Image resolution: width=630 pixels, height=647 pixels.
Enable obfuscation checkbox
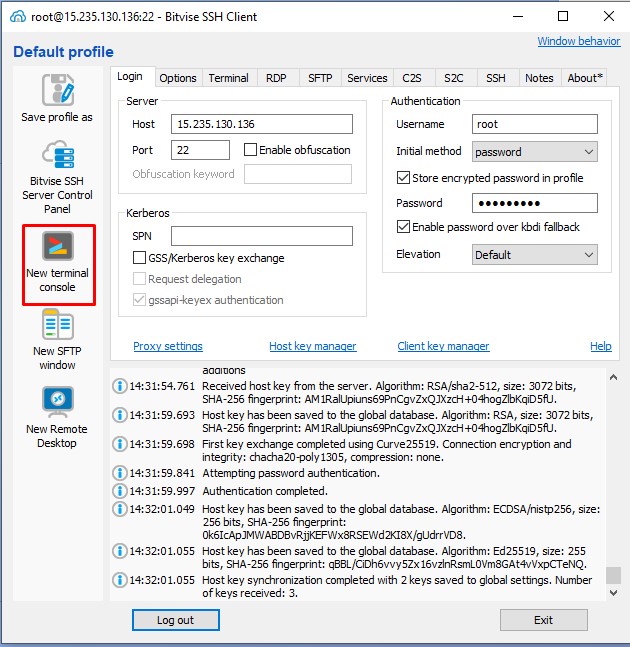point(251,150)
